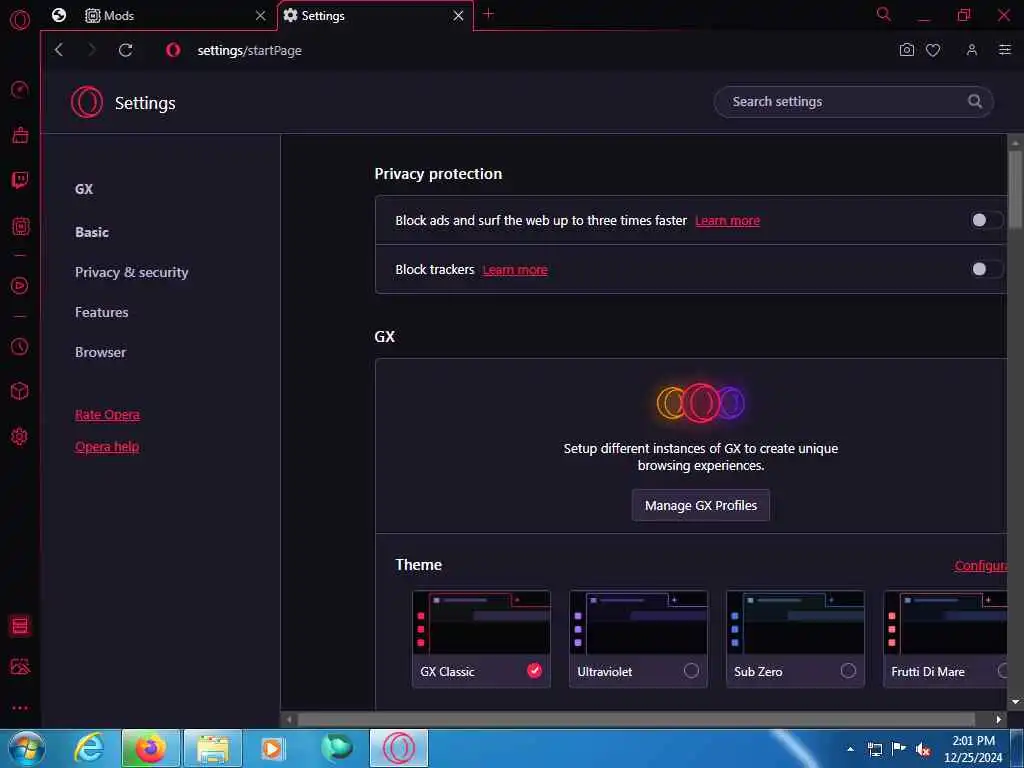The height and width of the screenshot is (768, 1024).
Task: Close the Settings tab
Action: coord(458,16)
